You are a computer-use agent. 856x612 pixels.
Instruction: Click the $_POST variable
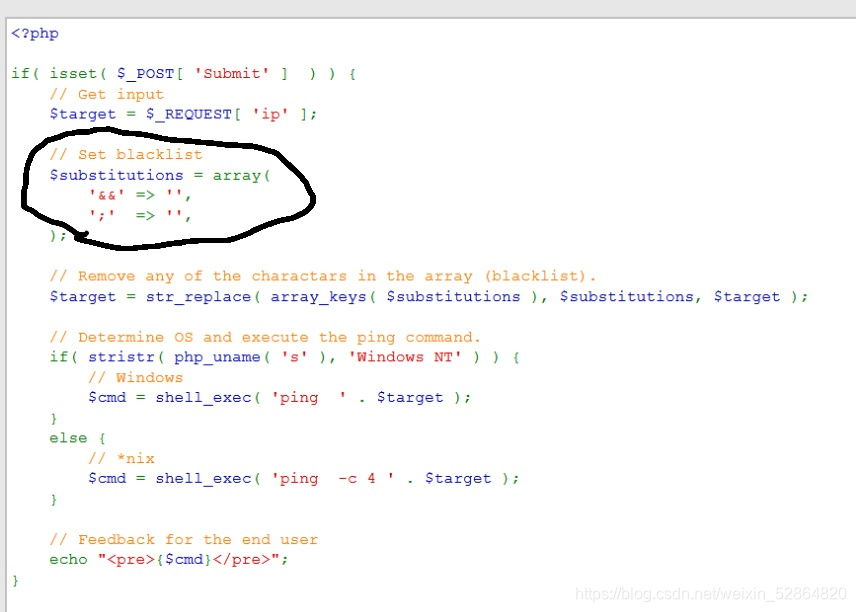tap(144, 73)
